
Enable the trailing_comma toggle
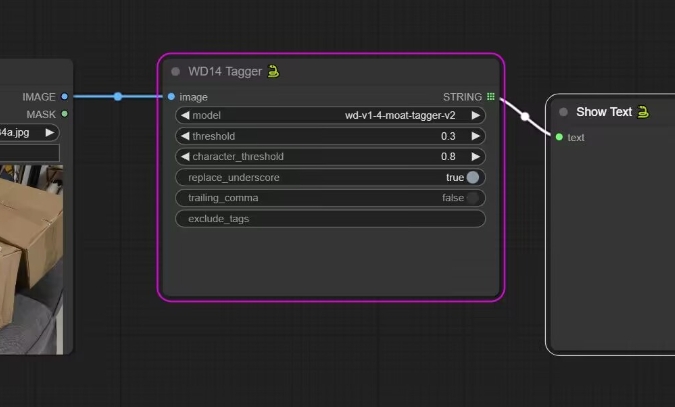(472, 198)
